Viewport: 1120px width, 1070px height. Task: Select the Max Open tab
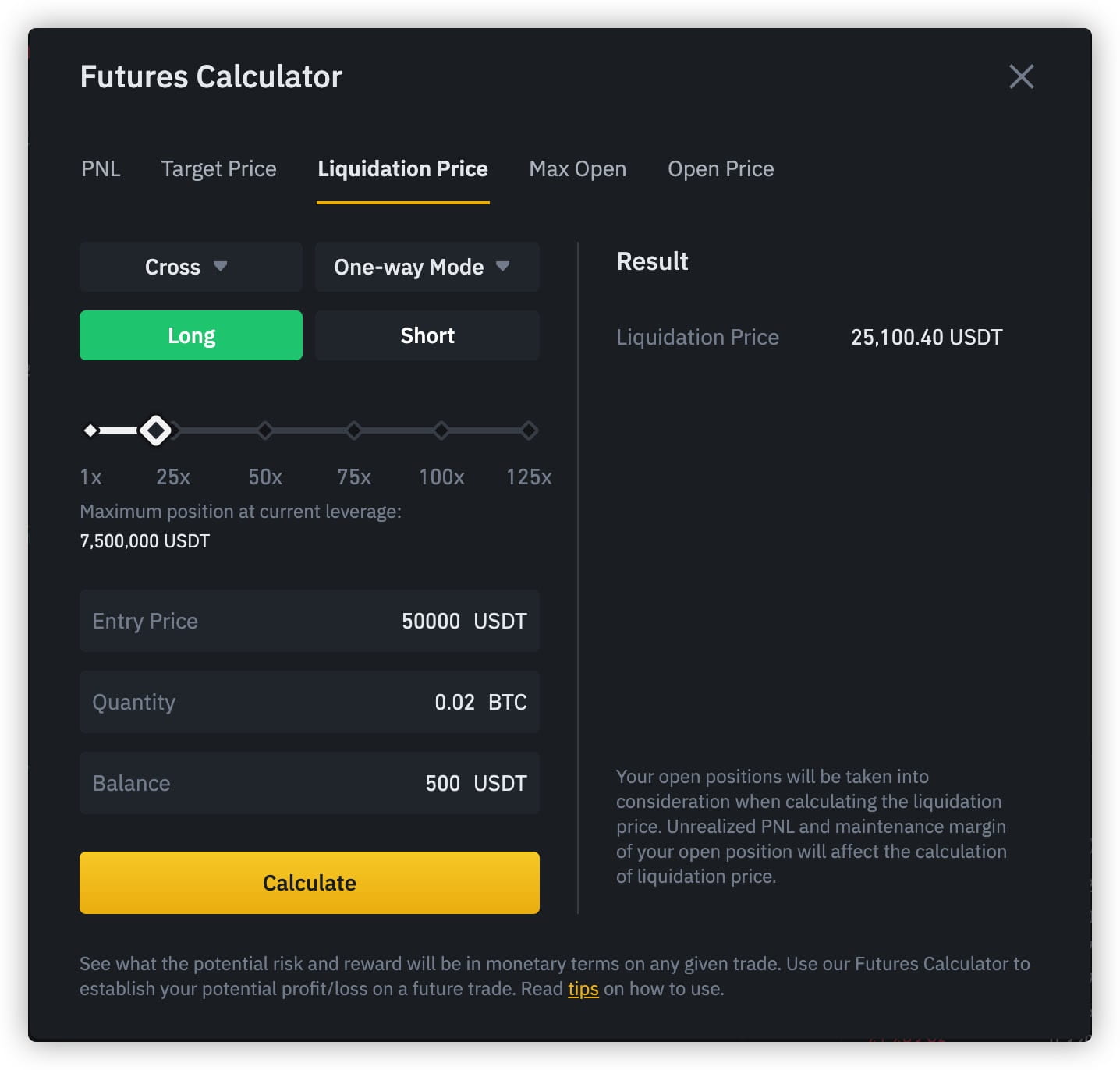(x=577, y=169)
